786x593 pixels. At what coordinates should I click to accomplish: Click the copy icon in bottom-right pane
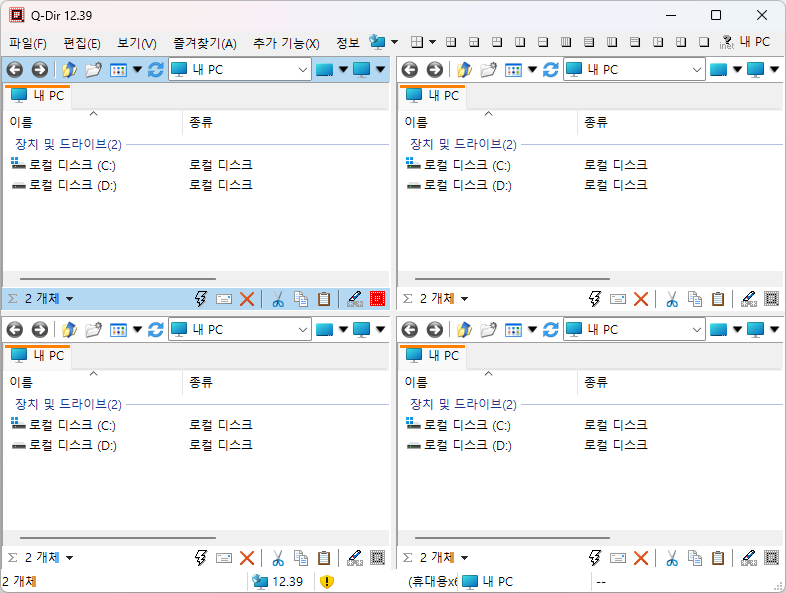point(695,558)
